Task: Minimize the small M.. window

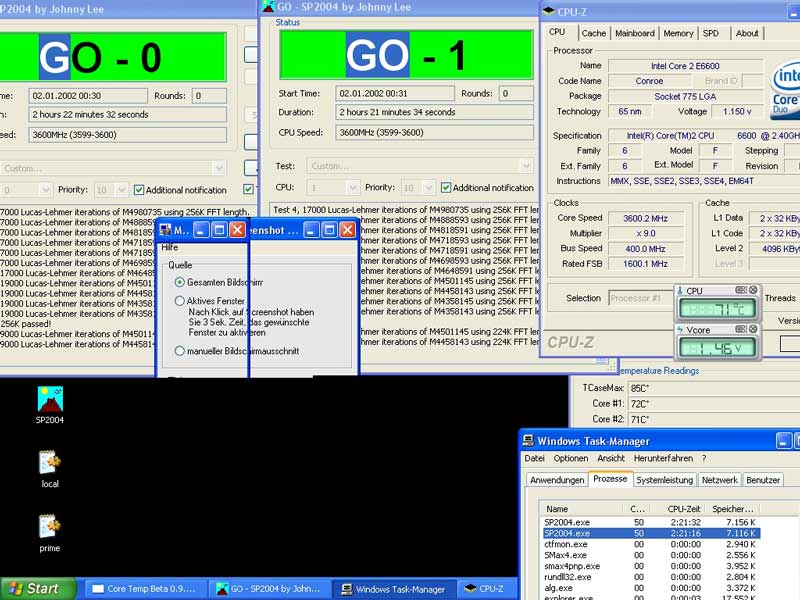Action: 201,230
